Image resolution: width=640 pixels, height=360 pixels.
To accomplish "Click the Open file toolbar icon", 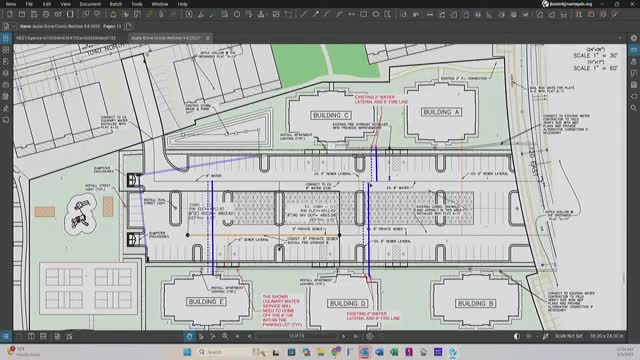I will [x=22, y=14].
